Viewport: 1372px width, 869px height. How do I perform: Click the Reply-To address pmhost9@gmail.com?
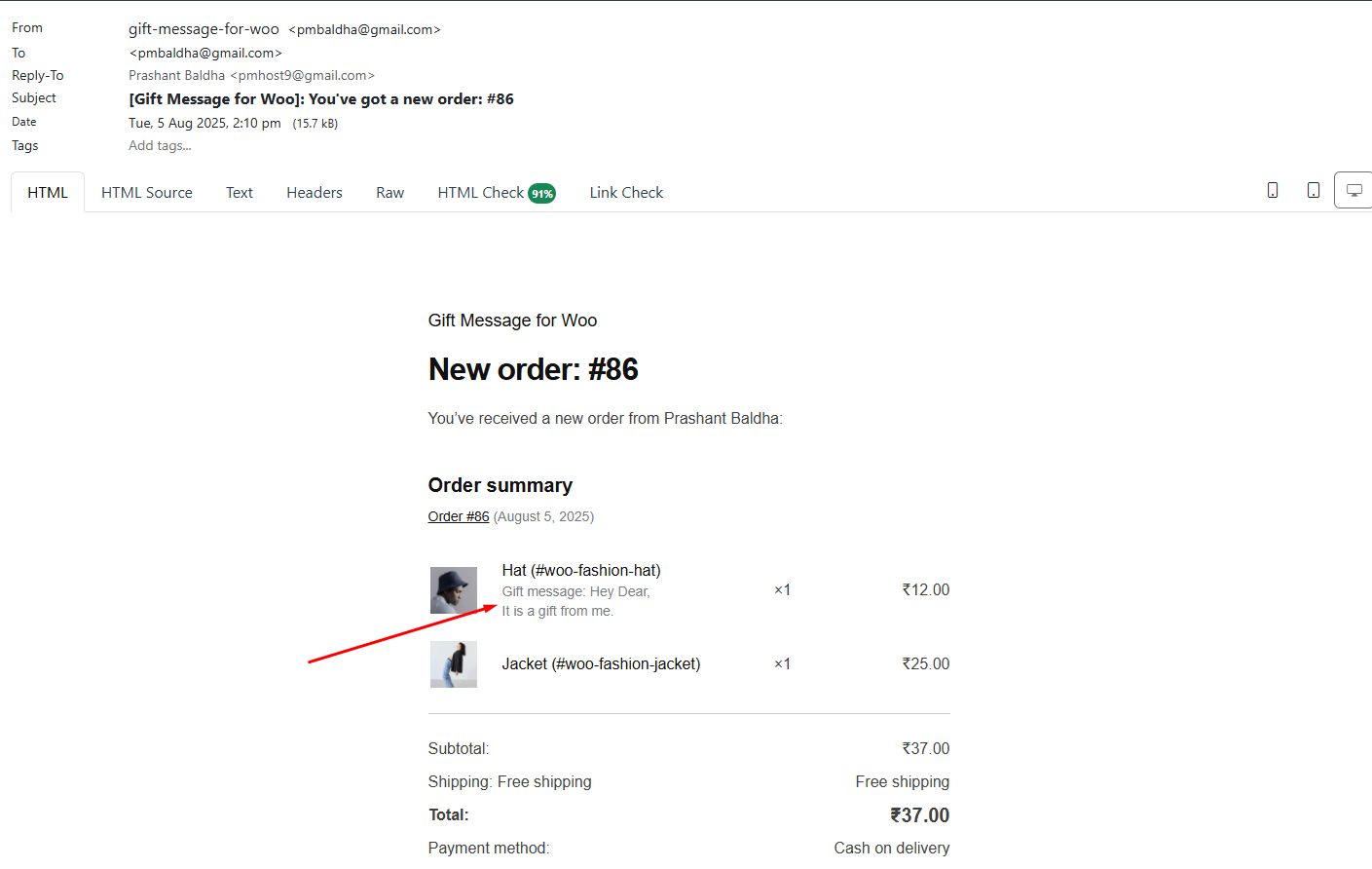(303, 76)
